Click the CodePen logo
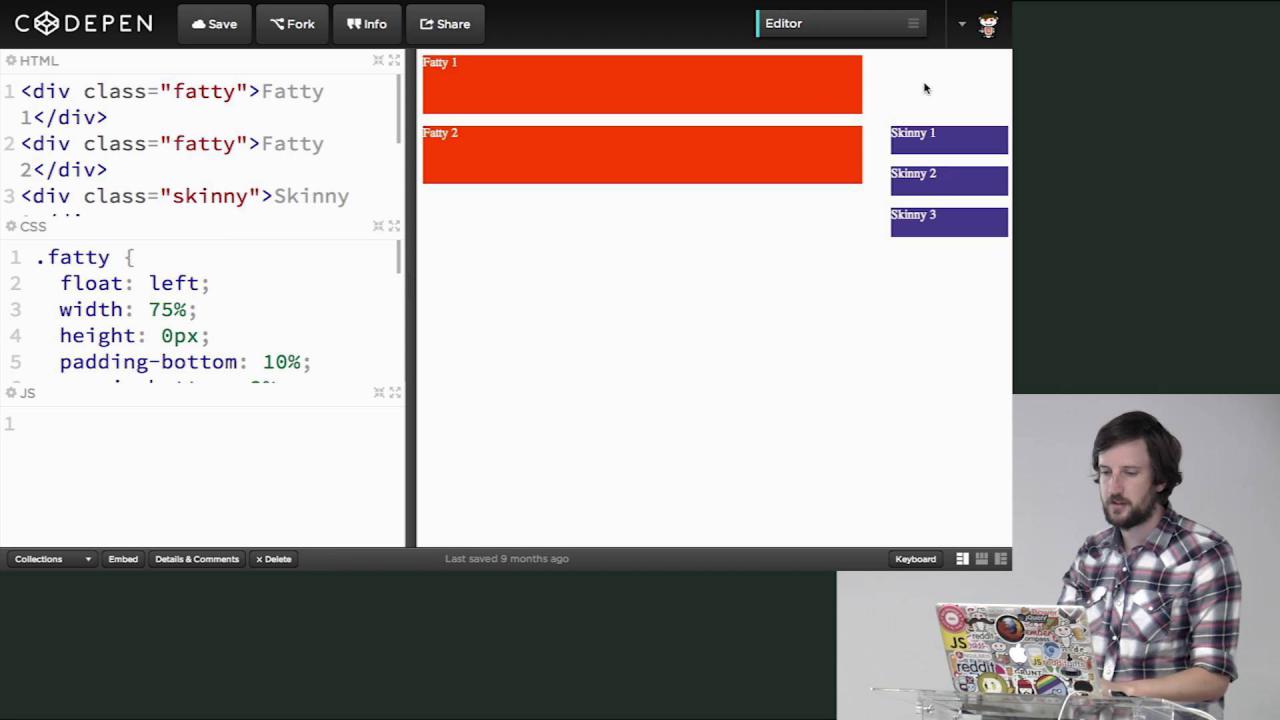 pos(84,24)
